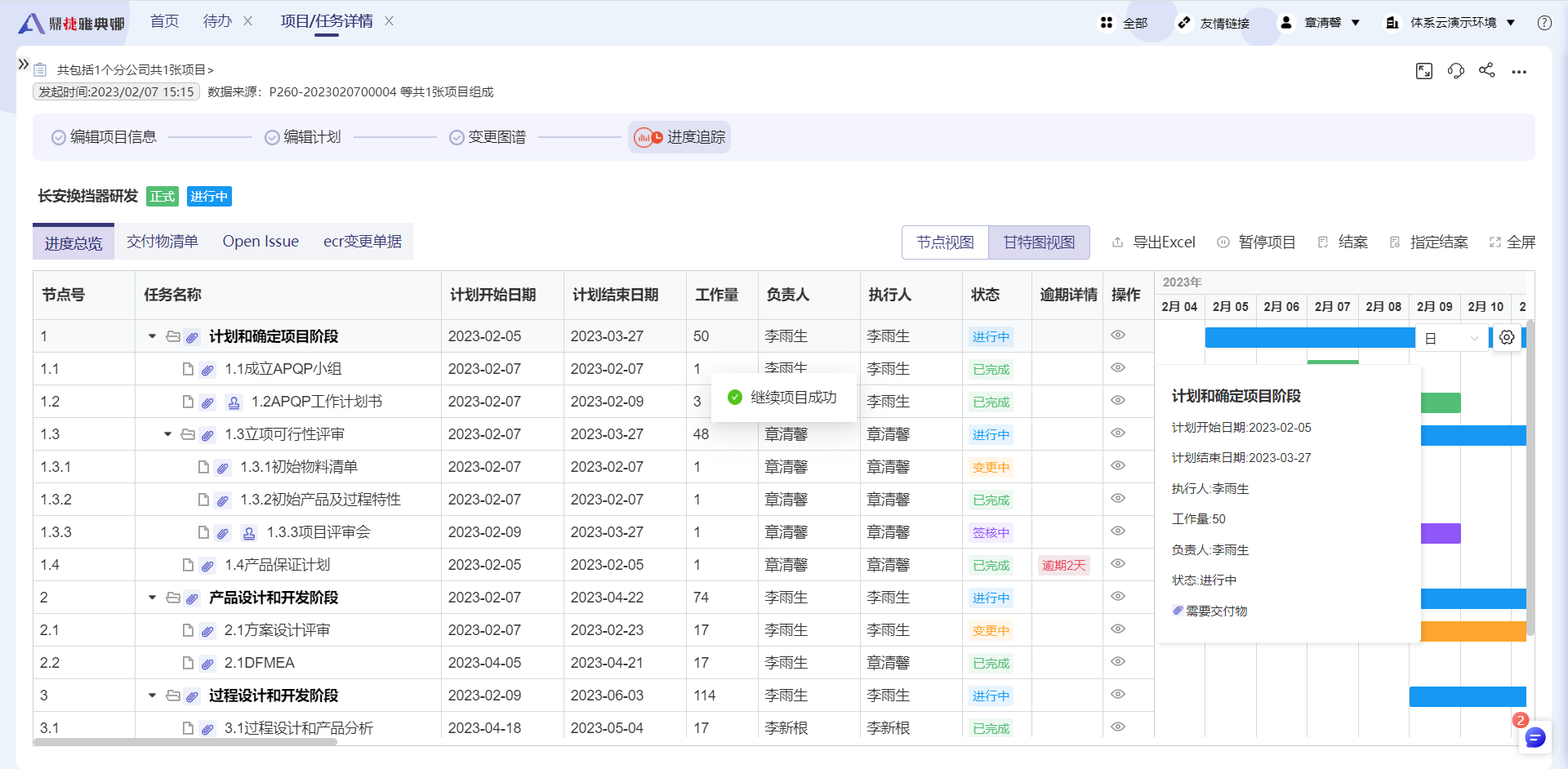1568x769 pixels.
Task: Click 指定结案 button
Action: [x=1429, y=242]
